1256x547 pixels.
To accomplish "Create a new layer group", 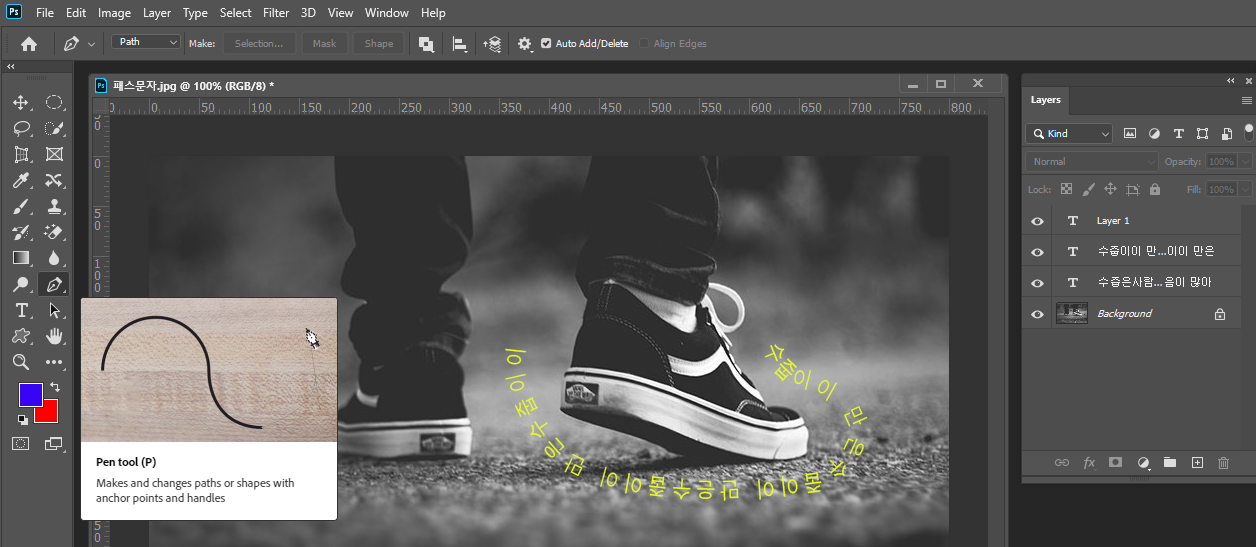I will 1169,463.
